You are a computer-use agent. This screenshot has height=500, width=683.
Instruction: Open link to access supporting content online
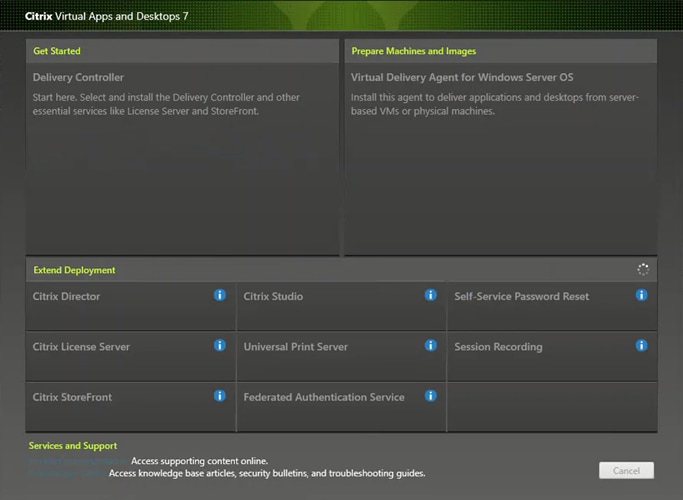click(x=80, y=461)
